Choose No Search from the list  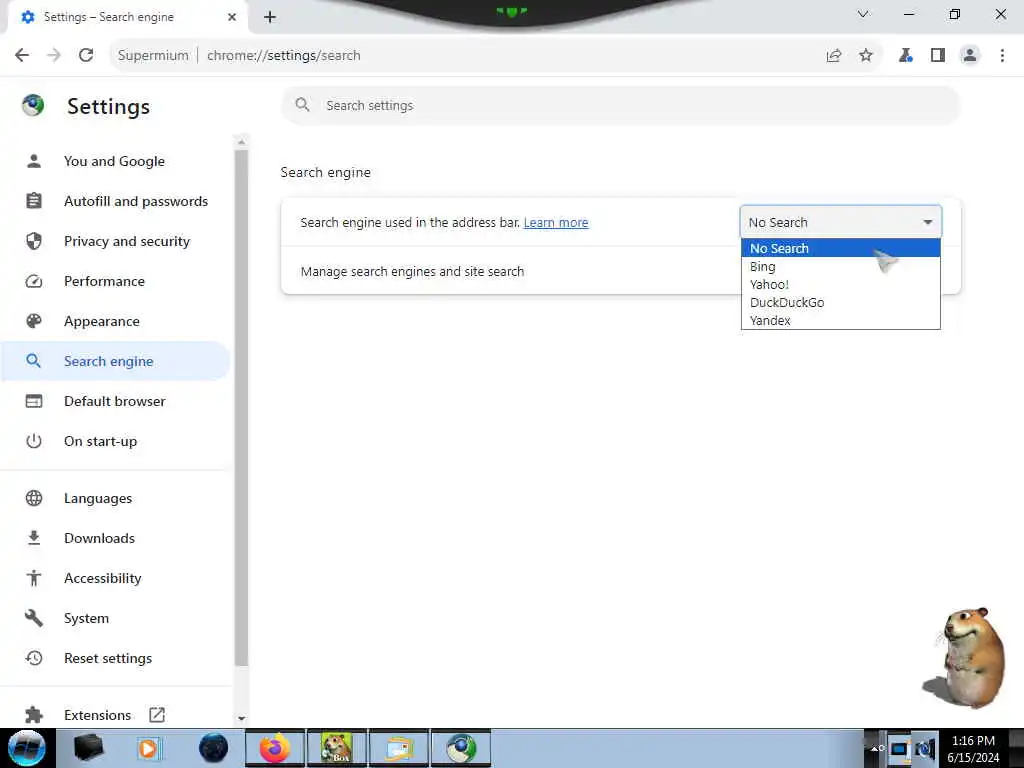point(840,248)
